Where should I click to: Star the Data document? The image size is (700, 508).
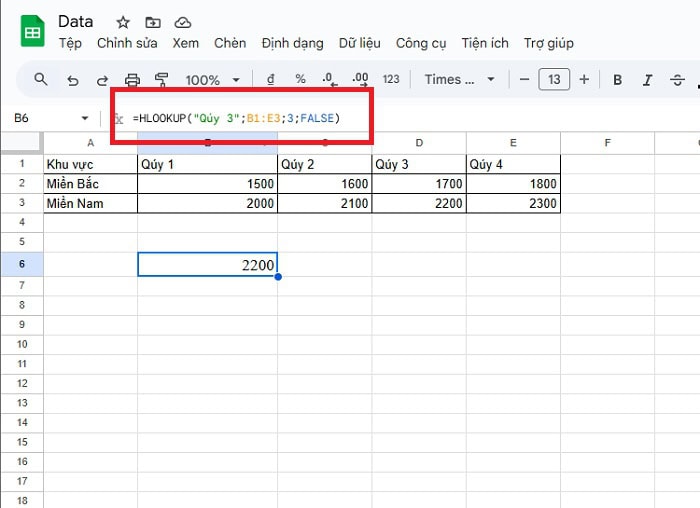123,22
